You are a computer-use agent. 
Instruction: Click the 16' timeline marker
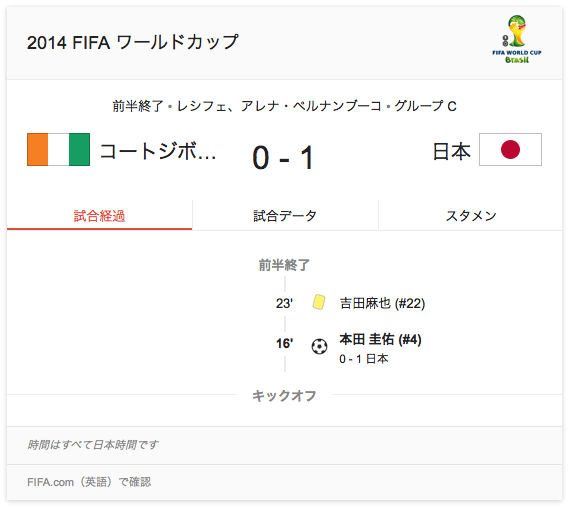(284, 343)
